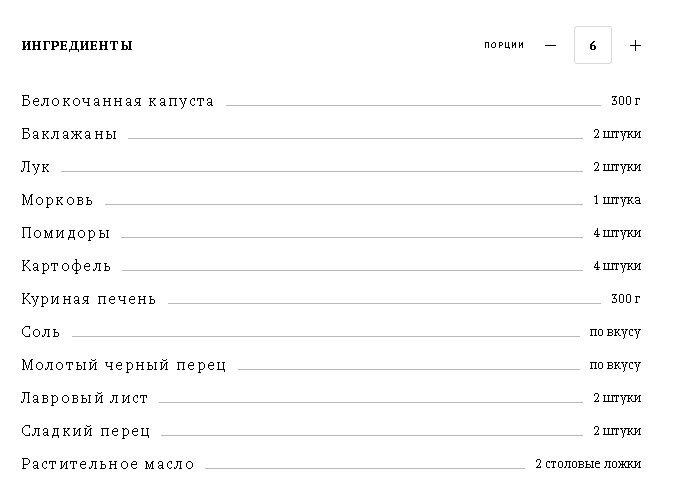Increase portions with the plus icon
Image resolution: width=696 pixels, height=495 pixels.
click(x=635, y=46)
